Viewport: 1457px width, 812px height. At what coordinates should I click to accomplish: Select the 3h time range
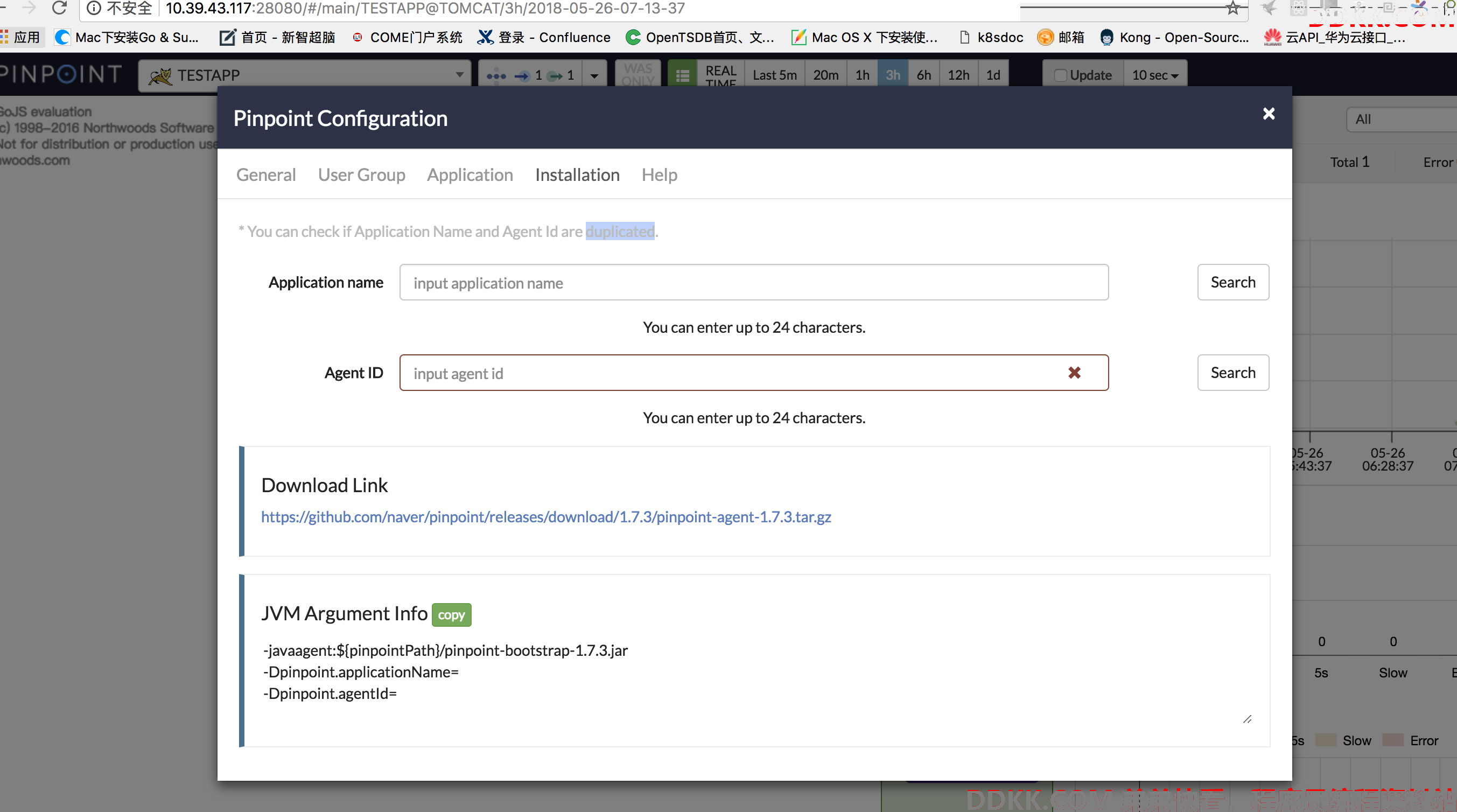tap(893, 75)
